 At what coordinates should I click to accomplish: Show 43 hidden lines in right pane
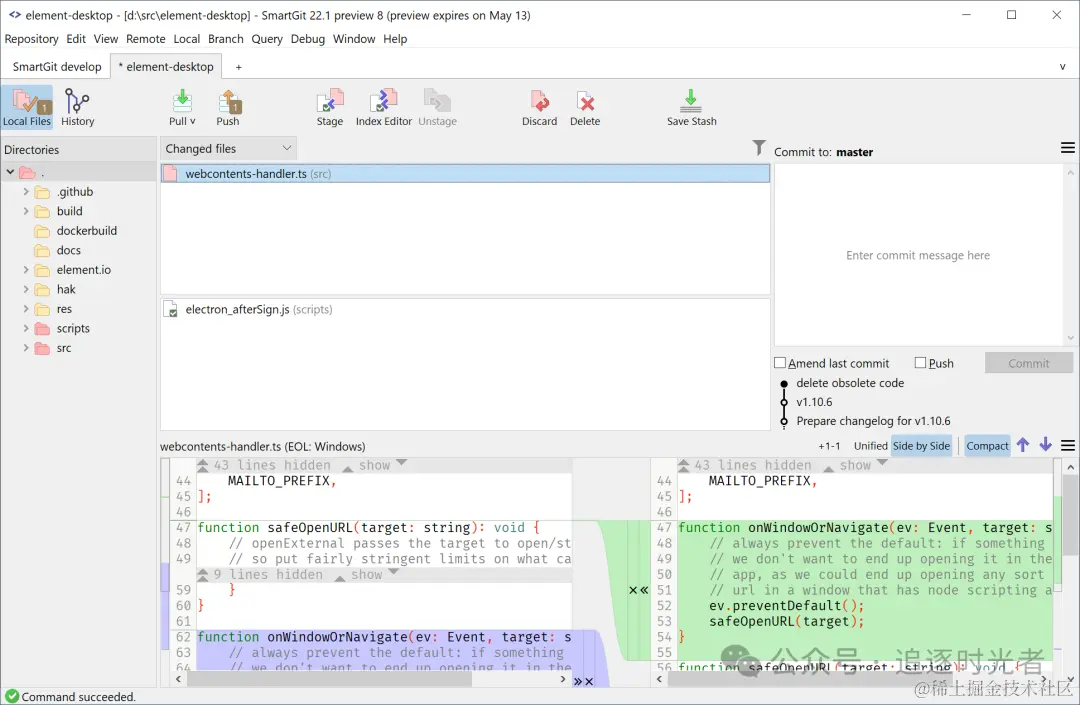tap(855, 465)
